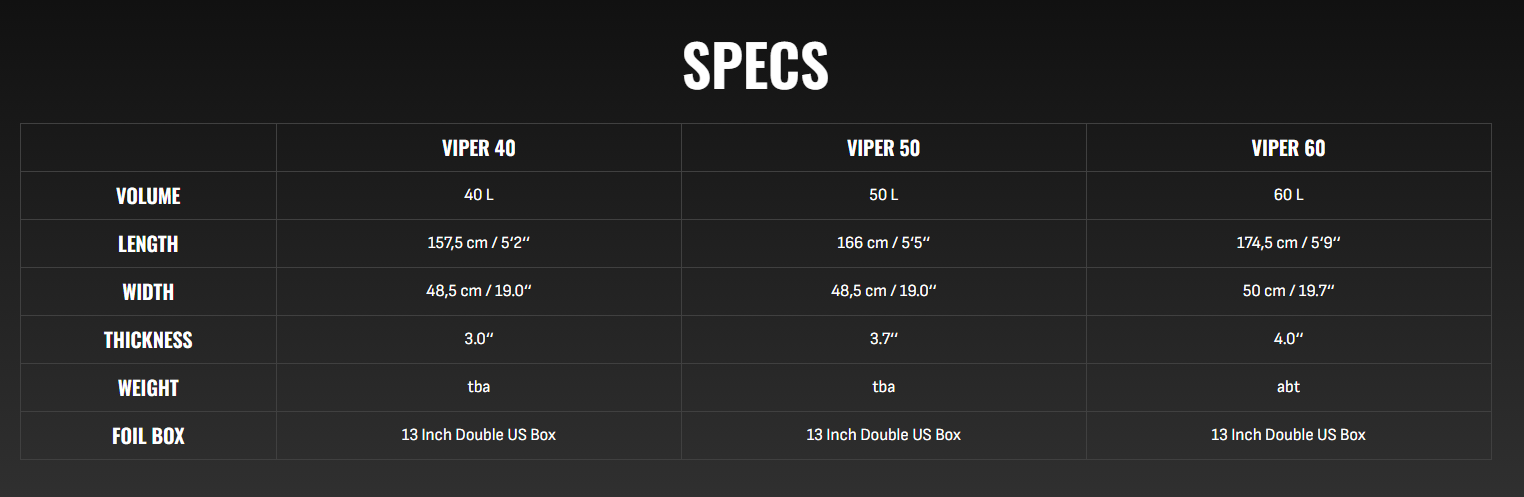Click Viper 40's 13 Inch Double US Box cell
This screenshot has width=1524, height=497.
click(479, 435)
